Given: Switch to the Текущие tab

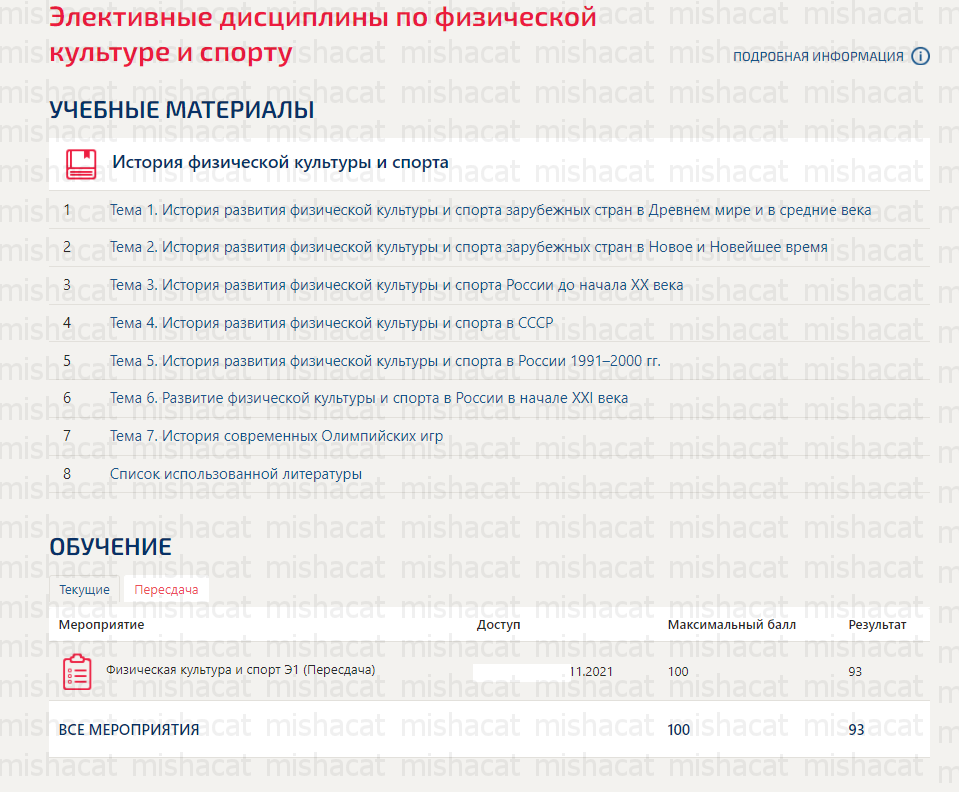Looking at the screenshot, I should (x=84, y=590).
